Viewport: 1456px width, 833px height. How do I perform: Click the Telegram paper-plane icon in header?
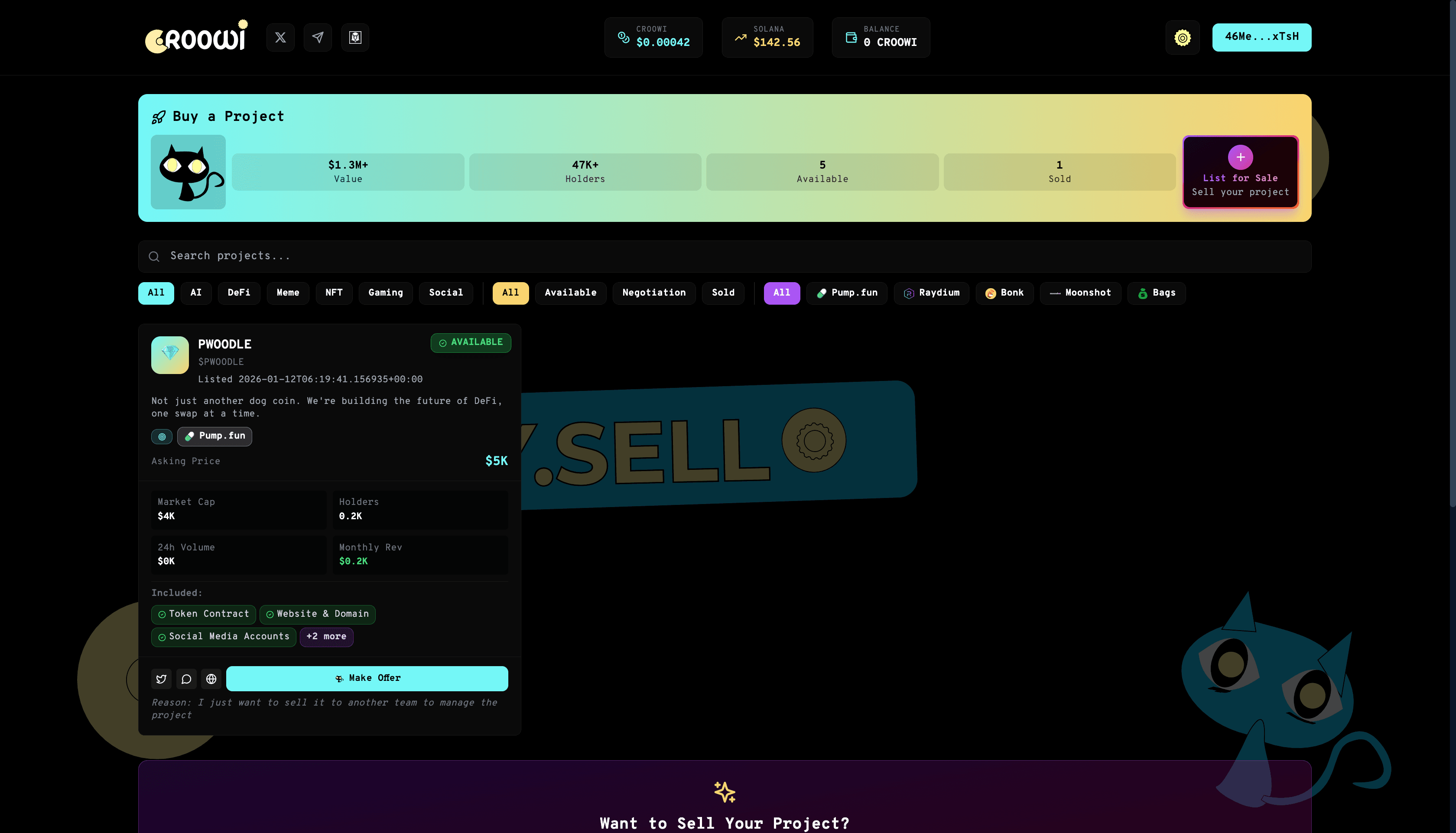pyautogui.click(x=317, y=37)
